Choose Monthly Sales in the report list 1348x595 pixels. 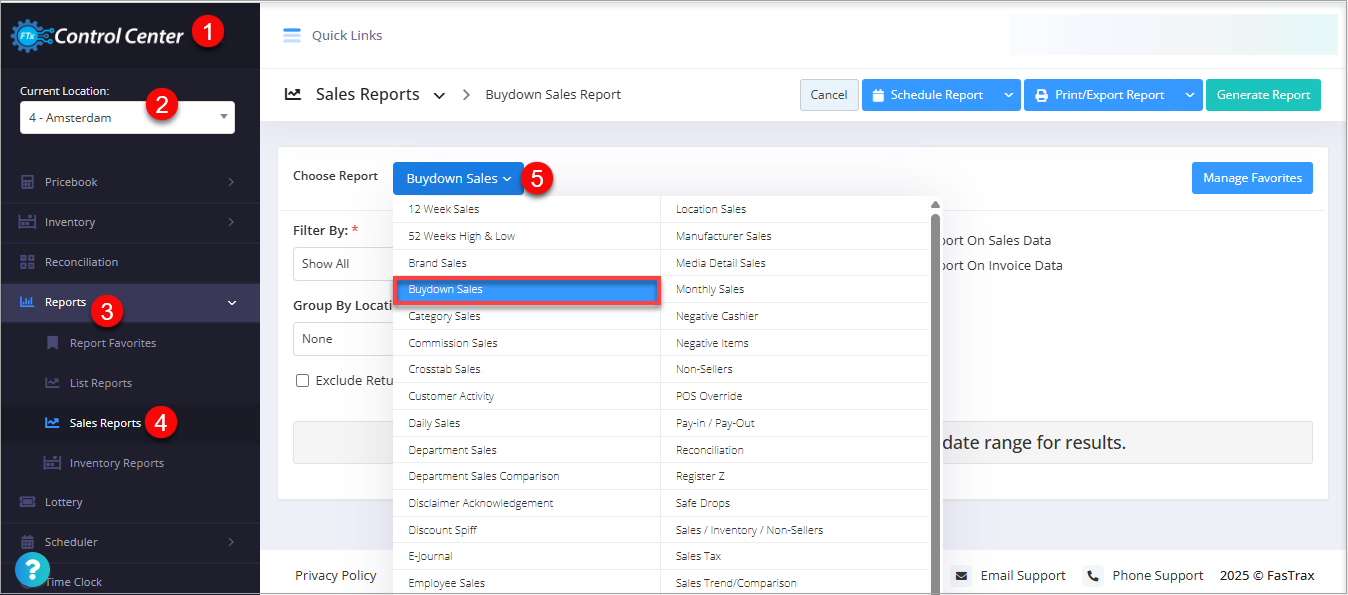(x=710, y=289)
